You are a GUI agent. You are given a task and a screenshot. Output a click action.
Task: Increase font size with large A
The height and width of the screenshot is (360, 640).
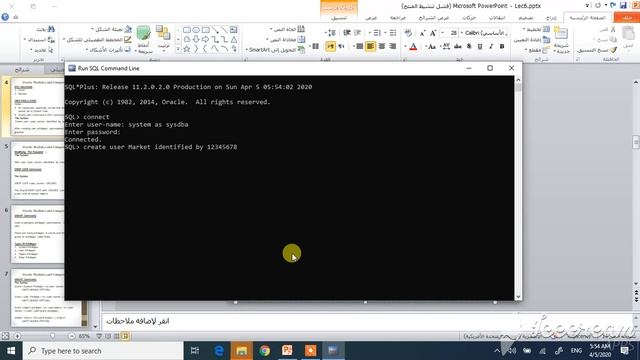click(433, 33)
